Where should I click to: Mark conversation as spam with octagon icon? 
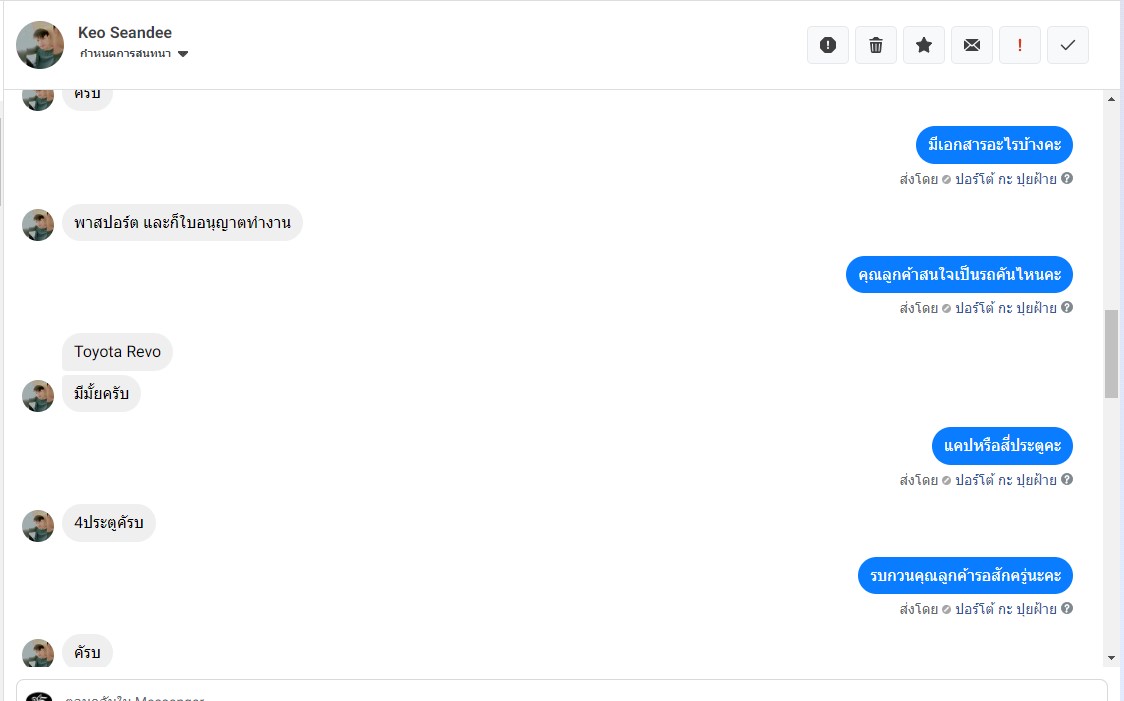828,45
